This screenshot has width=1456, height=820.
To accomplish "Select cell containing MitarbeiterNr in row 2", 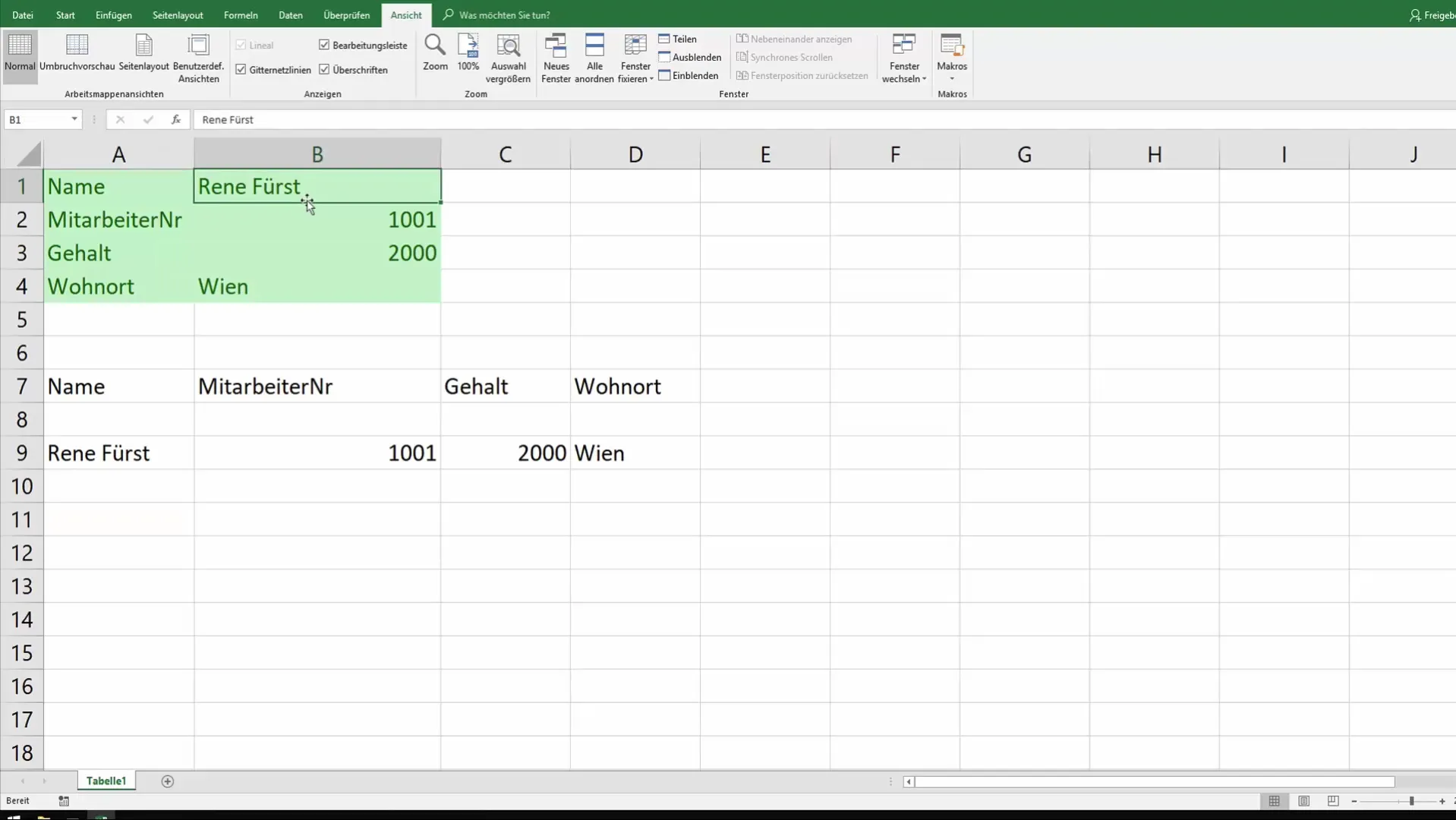I will (119, 219).
